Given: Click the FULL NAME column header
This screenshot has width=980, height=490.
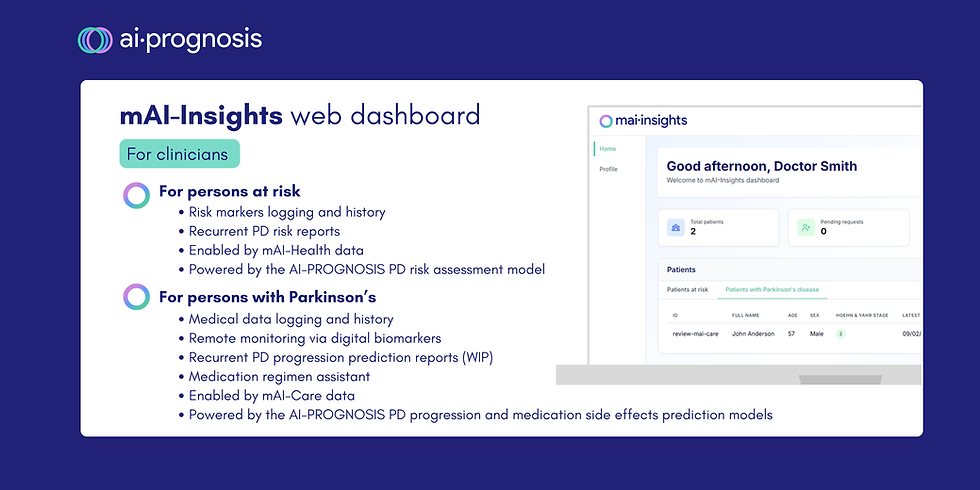Looking at the screenshot, I should tap(745, 316).
